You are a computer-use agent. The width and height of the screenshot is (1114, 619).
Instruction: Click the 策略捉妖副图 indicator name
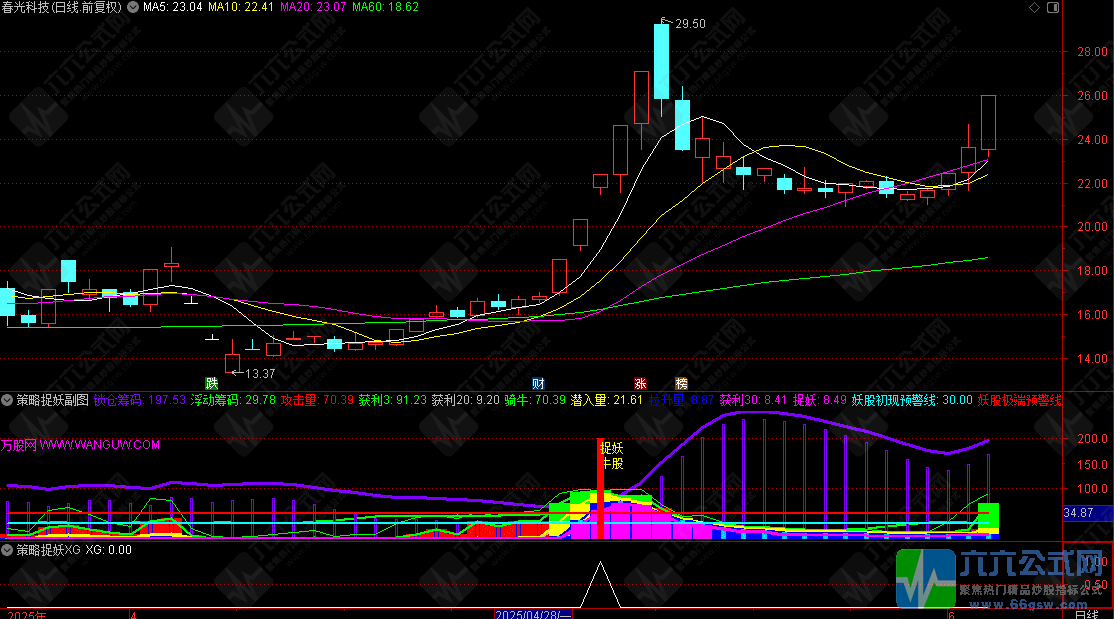point(53,400)
